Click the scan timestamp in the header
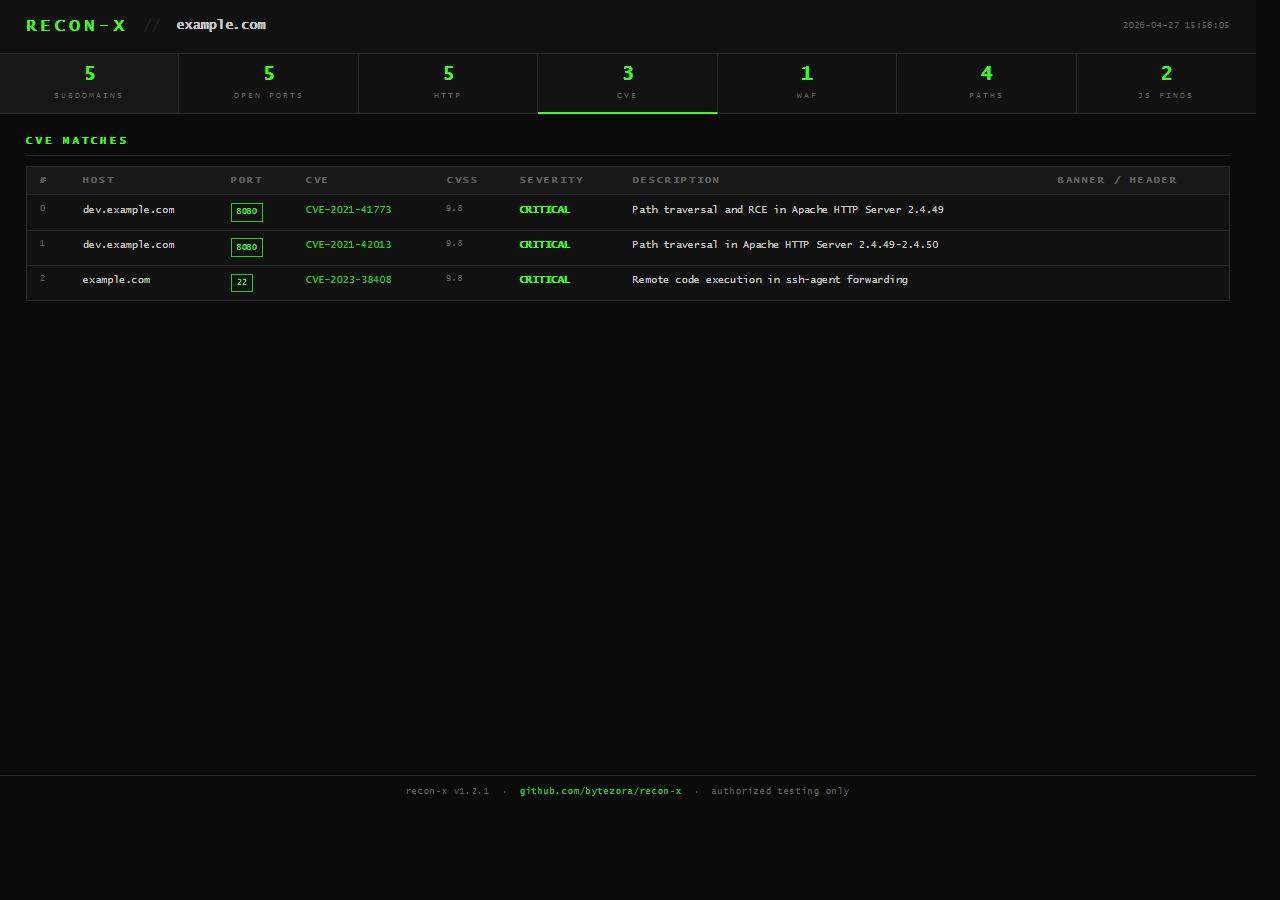The height and width of the screenshot is (900, 1280). pos(1176,25)
